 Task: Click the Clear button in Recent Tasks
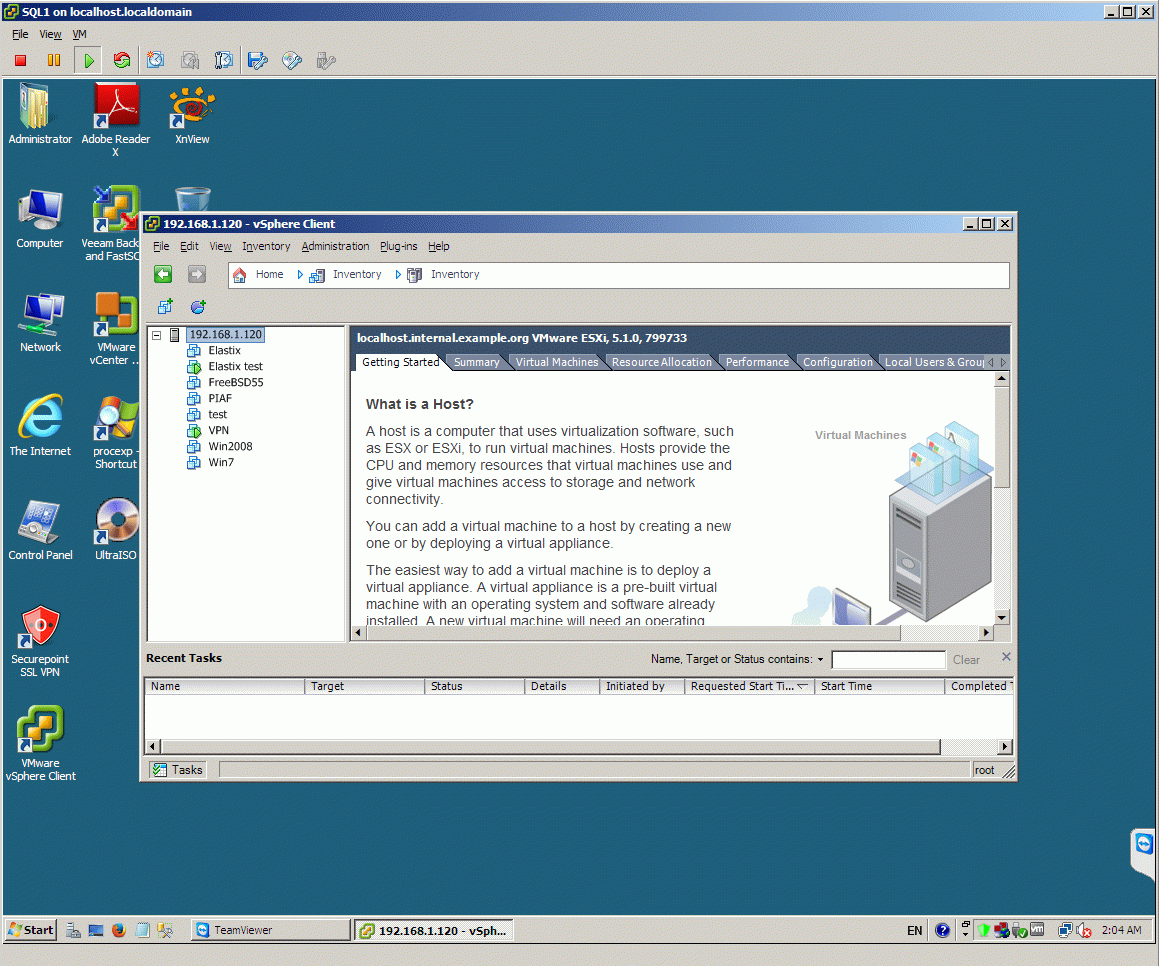pyautogui.click(x=966, y=659)
